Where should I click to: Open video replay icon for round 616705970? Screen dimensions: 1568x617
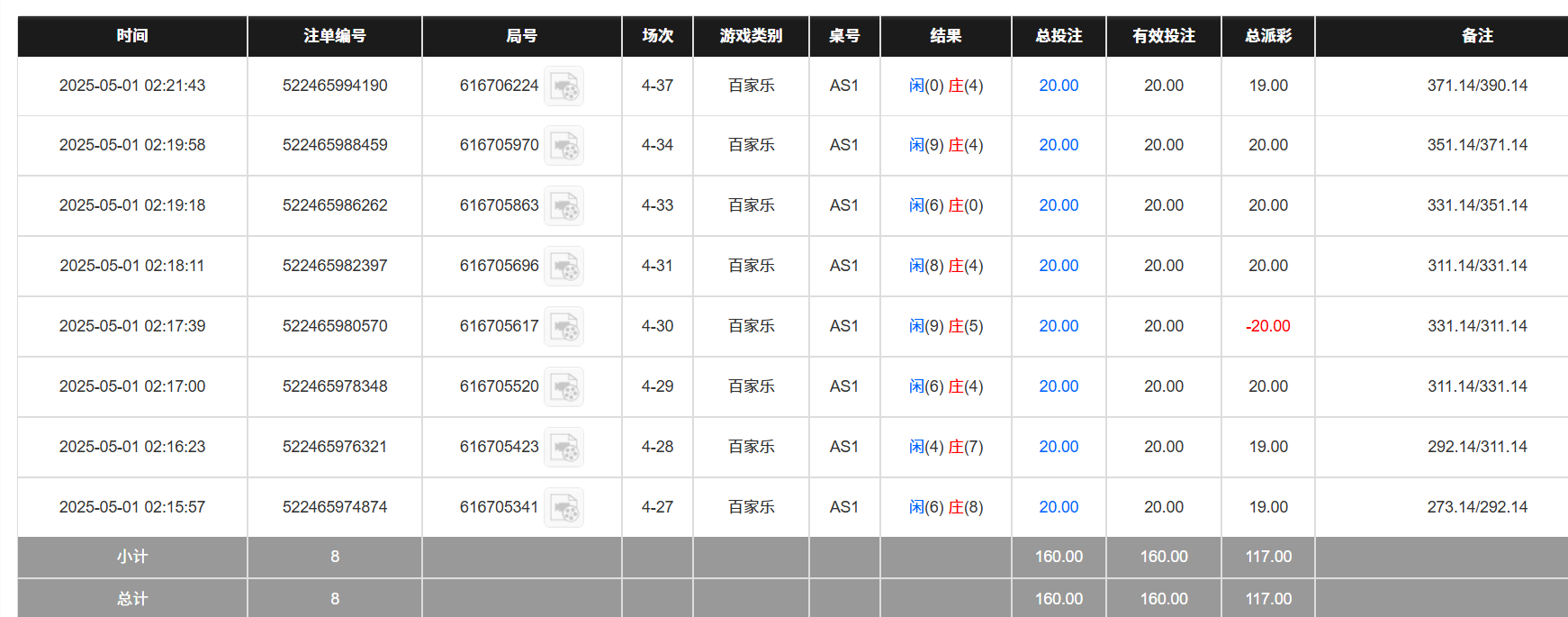(564, 146)
